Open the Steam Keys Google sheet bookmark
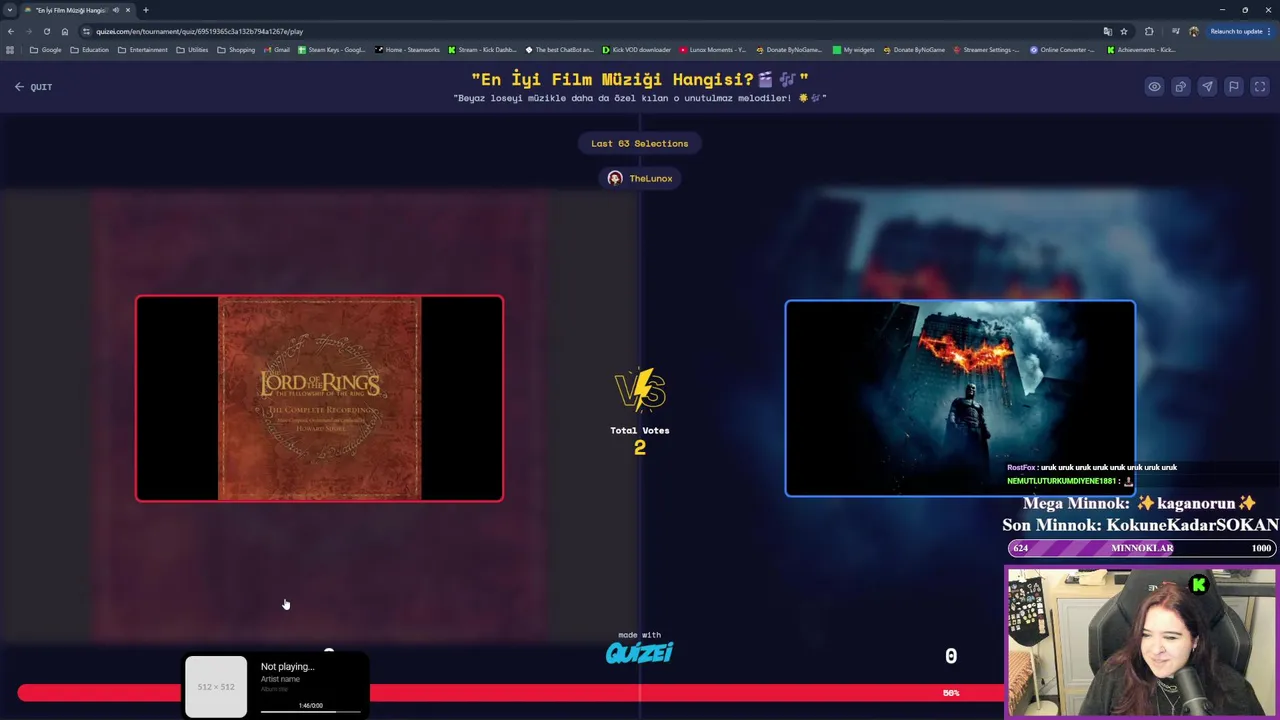Viewport: 1280px width, 720px height. point(332,50)
